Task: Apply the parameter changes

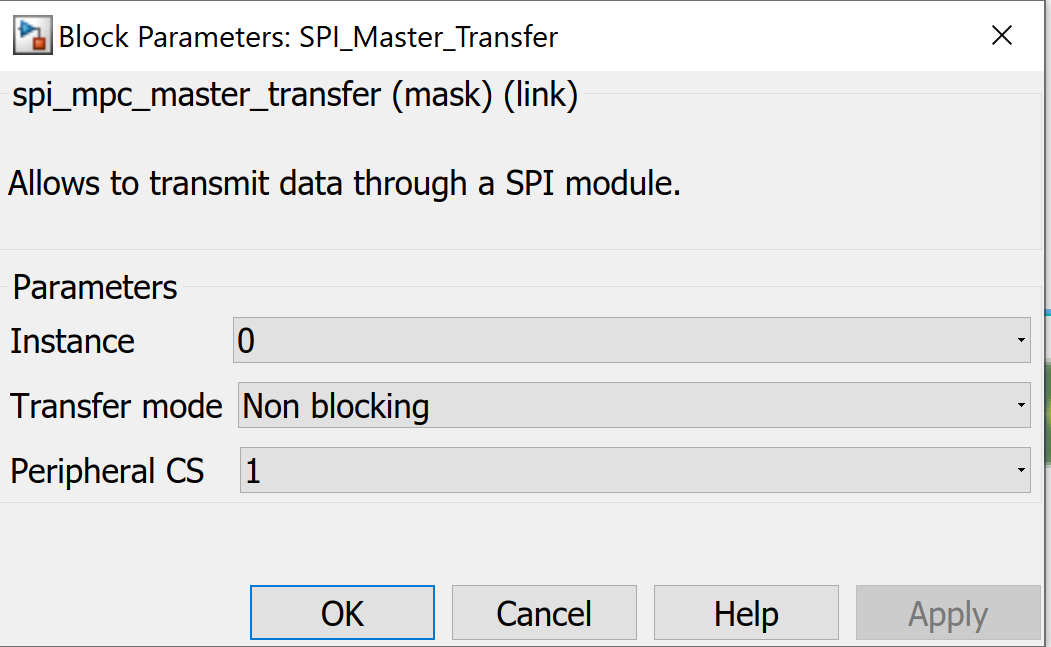Action: pyautogui.click(x=948, y=612)
